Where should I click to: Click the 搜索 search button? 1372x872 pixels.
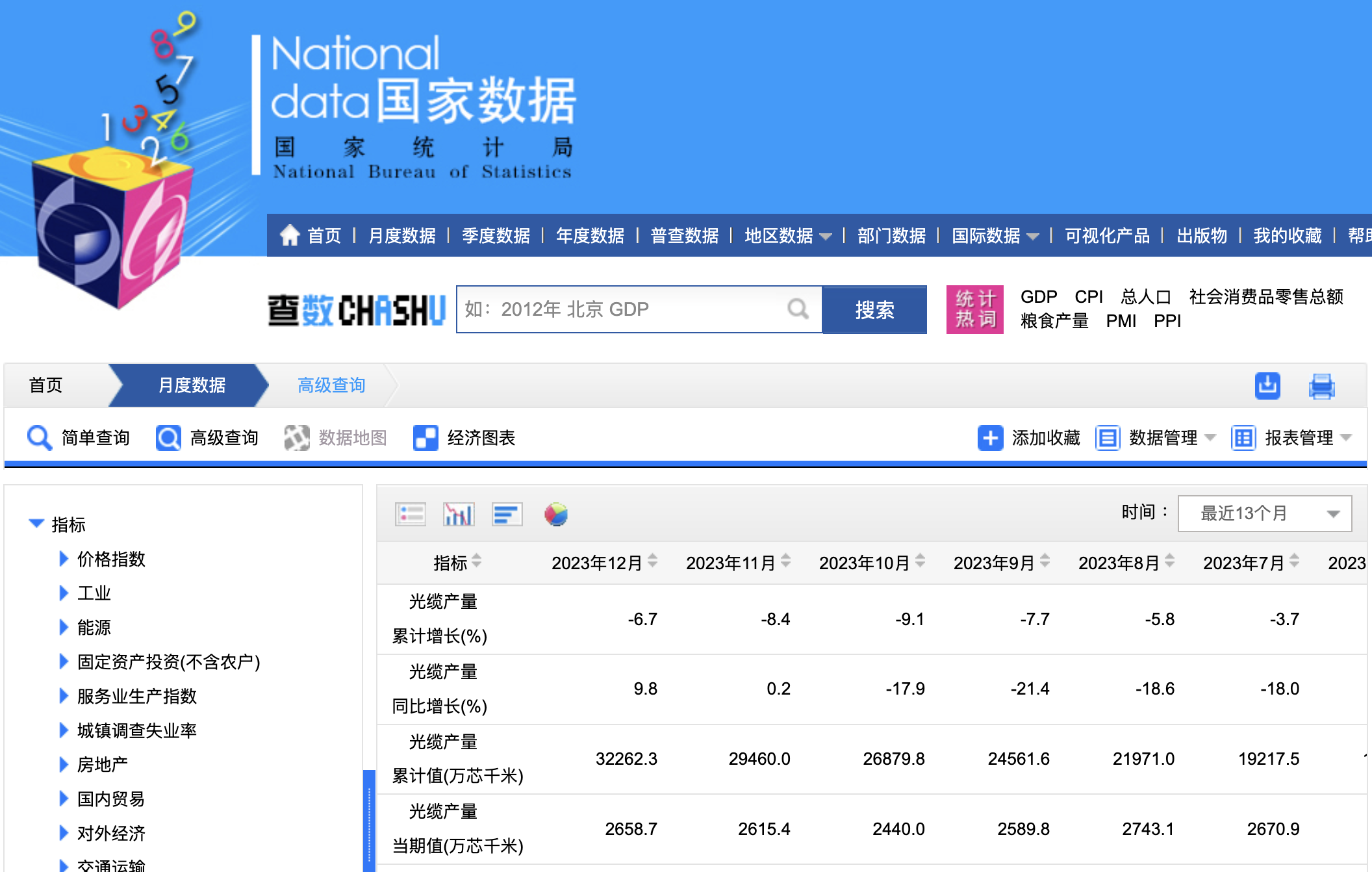[874, 310]
